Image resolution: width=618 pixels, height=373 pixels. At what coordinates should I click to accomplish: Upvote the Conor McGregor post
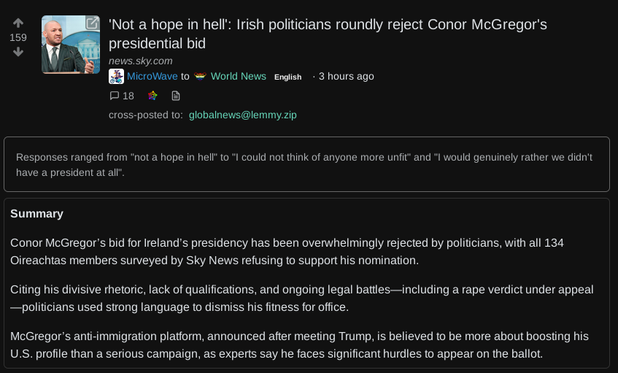click(18, 23)
